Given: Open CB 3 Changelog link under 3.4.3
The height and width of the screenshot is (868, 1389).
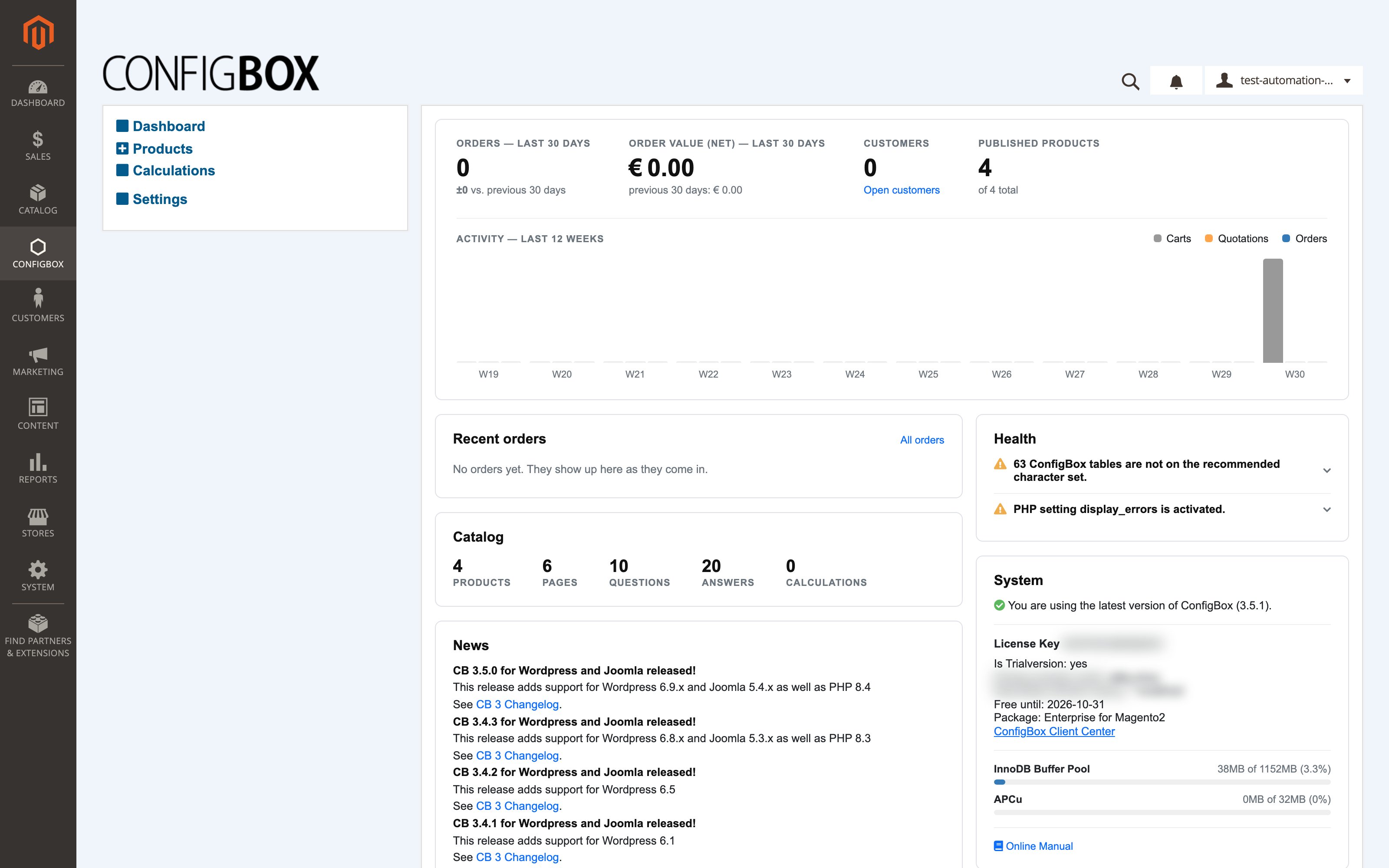Looking at the screenshot, I should [x=517, y=756].
